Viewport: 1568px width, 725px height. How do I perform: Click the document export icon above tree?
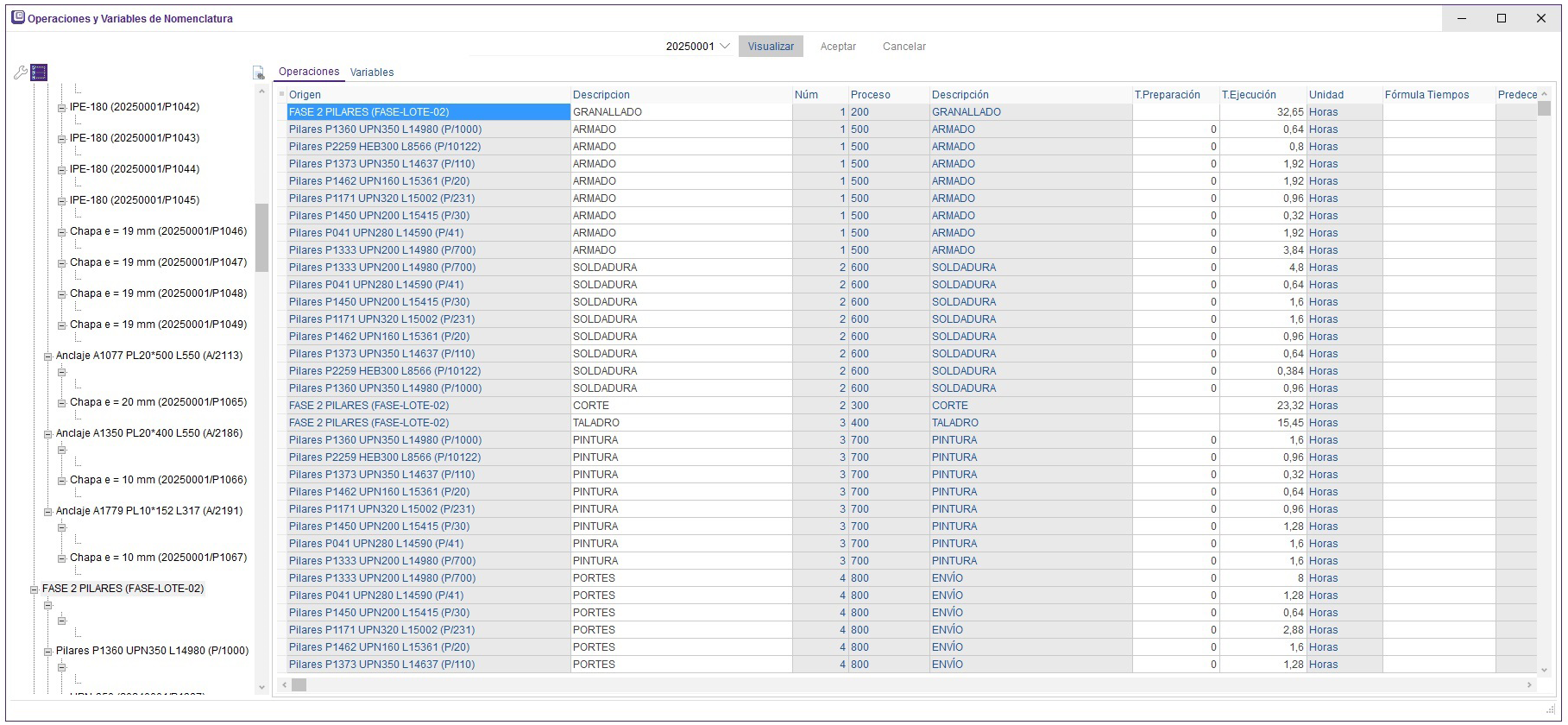[x=258, y=73]
